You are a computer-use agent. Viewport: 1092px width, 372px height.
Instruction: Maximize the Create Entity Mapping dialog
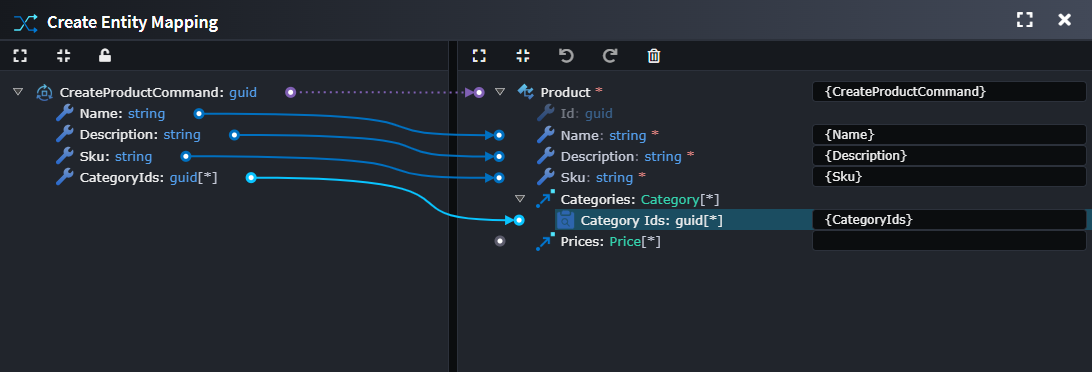click(1024, 20)
